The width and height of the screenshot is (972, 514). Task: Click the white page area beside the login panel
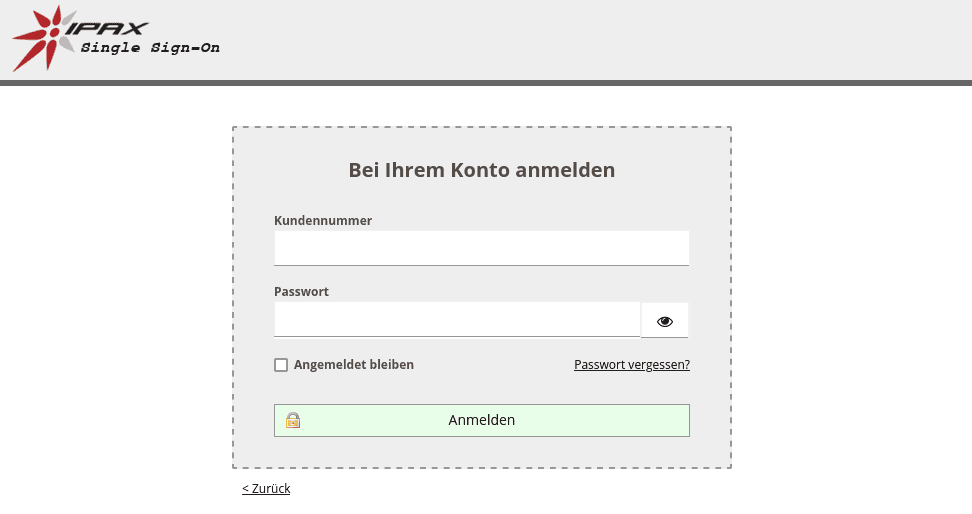(850, 300)
